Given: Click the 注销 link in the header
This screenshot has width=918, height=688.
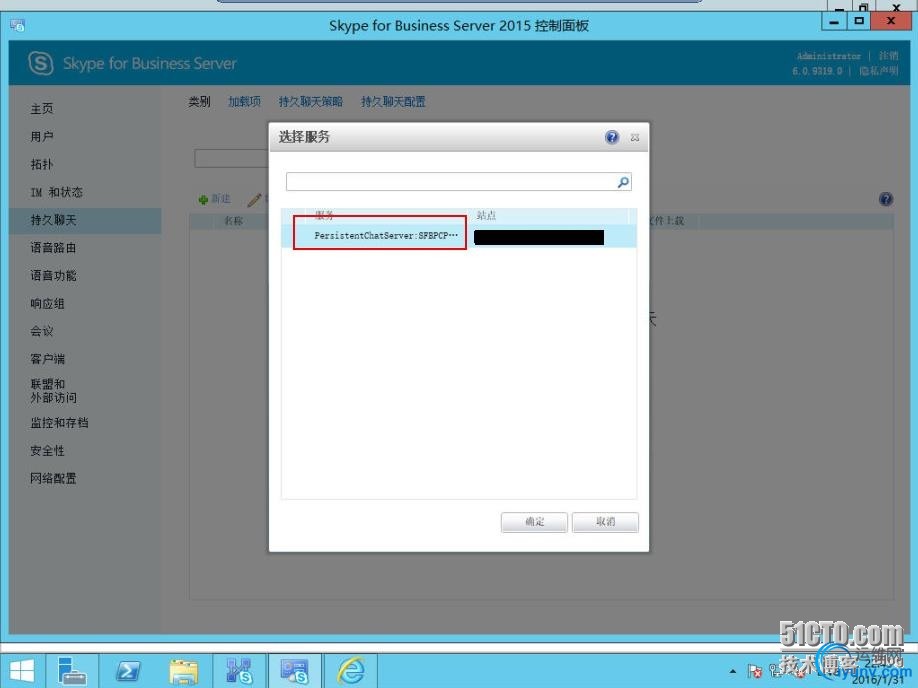Looking at the screenshot, I should point(888,56).
